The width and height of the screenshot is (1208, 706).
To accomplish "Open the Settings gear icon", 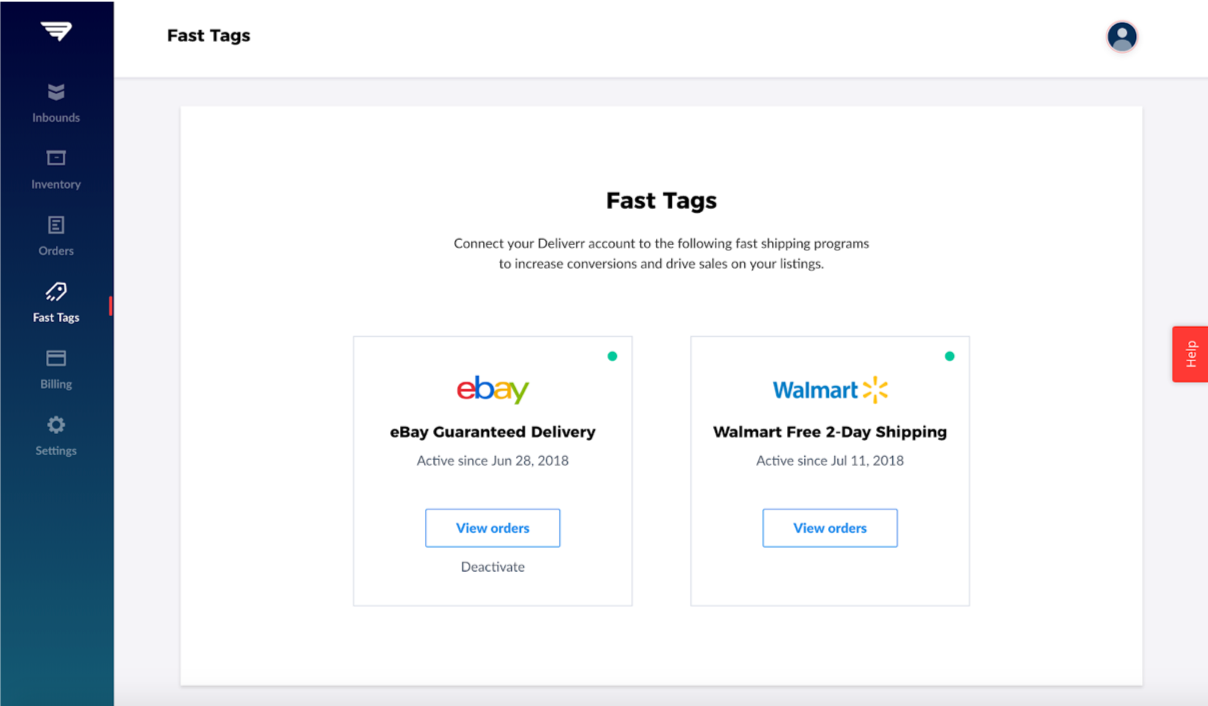I will point(56,424).
